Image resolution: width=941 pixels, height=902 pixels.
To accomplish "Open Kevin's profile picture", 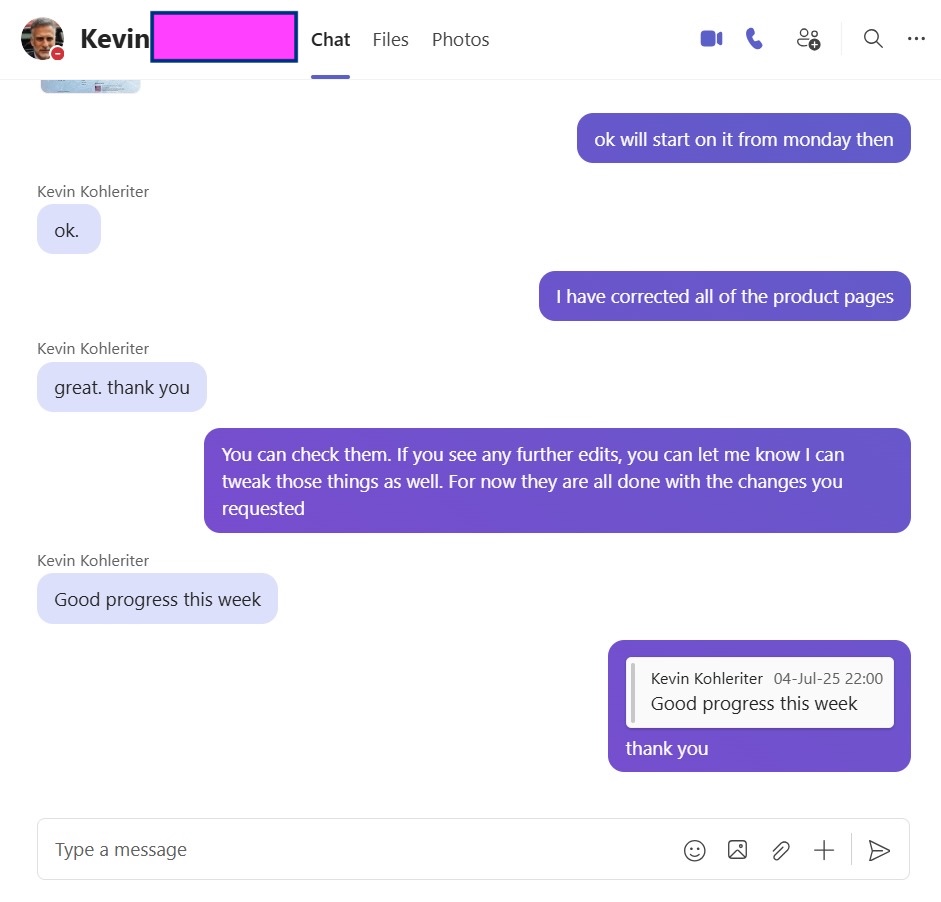I will [x=42, y=39].
